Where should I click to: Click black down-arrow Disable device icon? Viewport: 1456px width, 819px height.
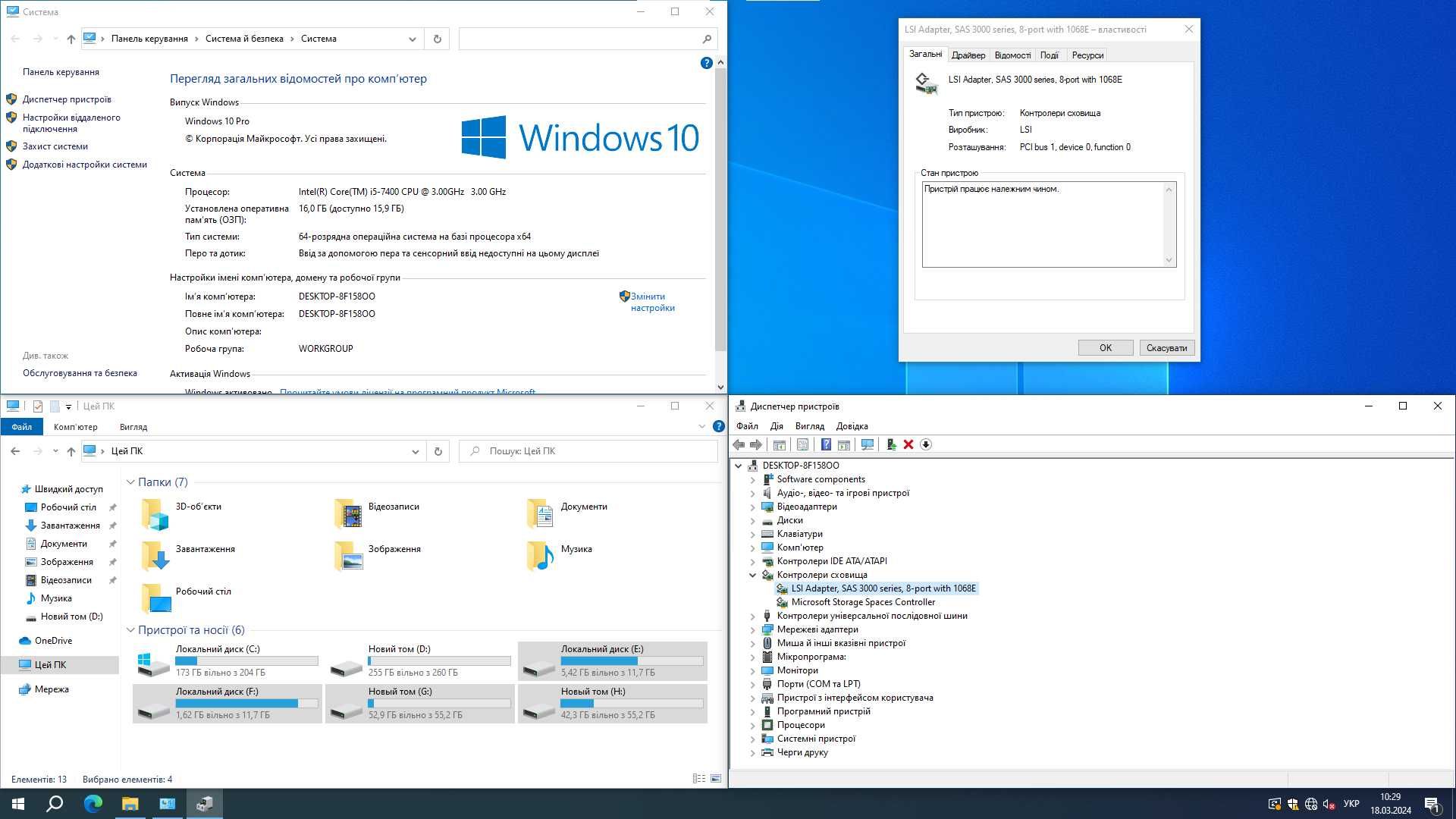(x=926, y=445)
